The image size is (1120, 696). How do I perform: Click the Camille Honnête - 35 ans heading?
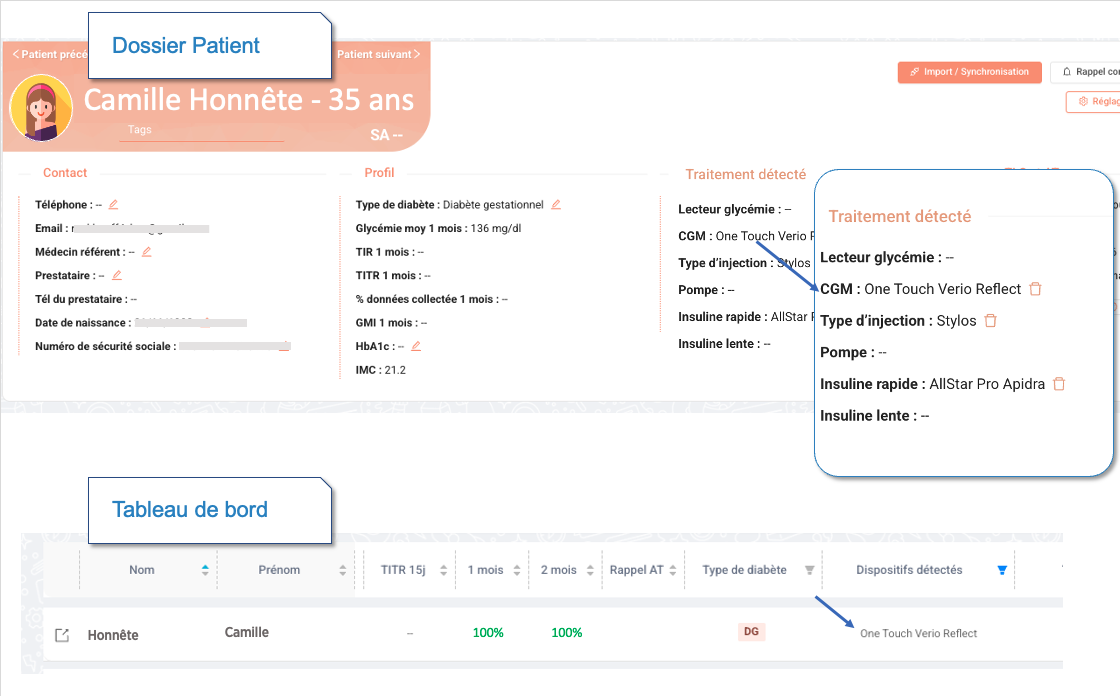pyautogui.click(x=249, y=100)
